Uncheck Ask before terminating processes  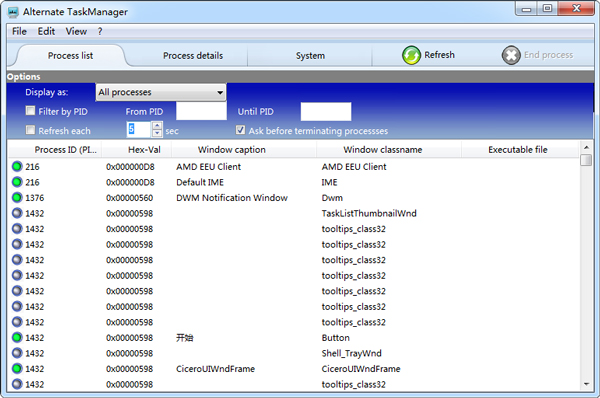[240, 130]
